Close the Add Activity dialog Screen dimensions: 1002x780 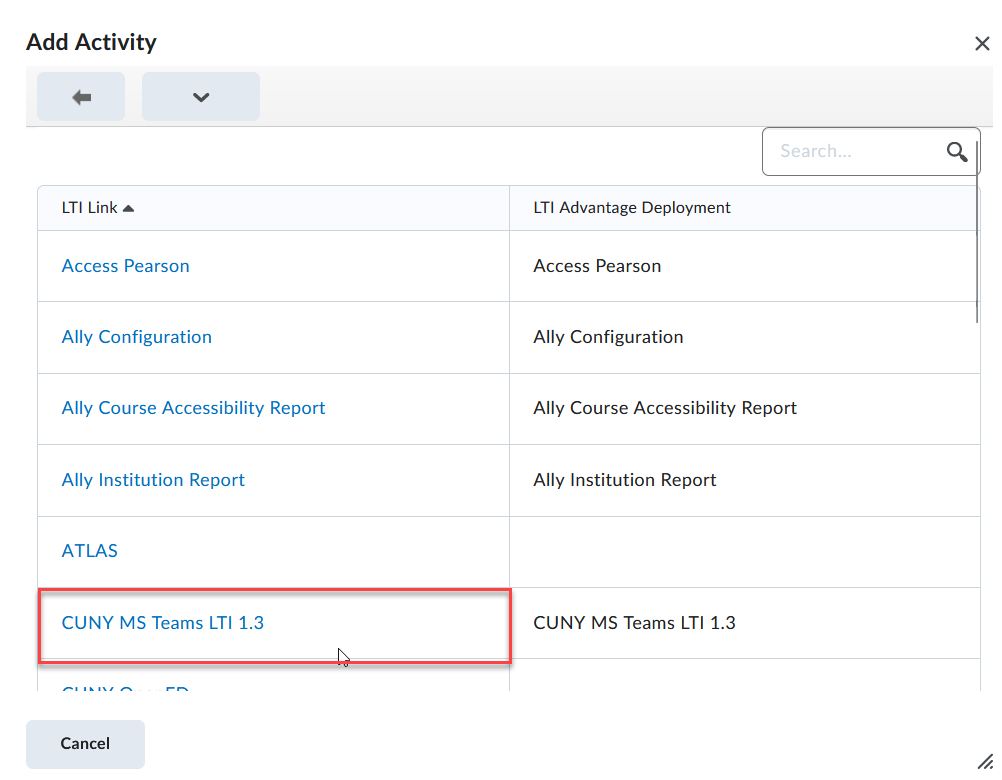coord(981,43)
